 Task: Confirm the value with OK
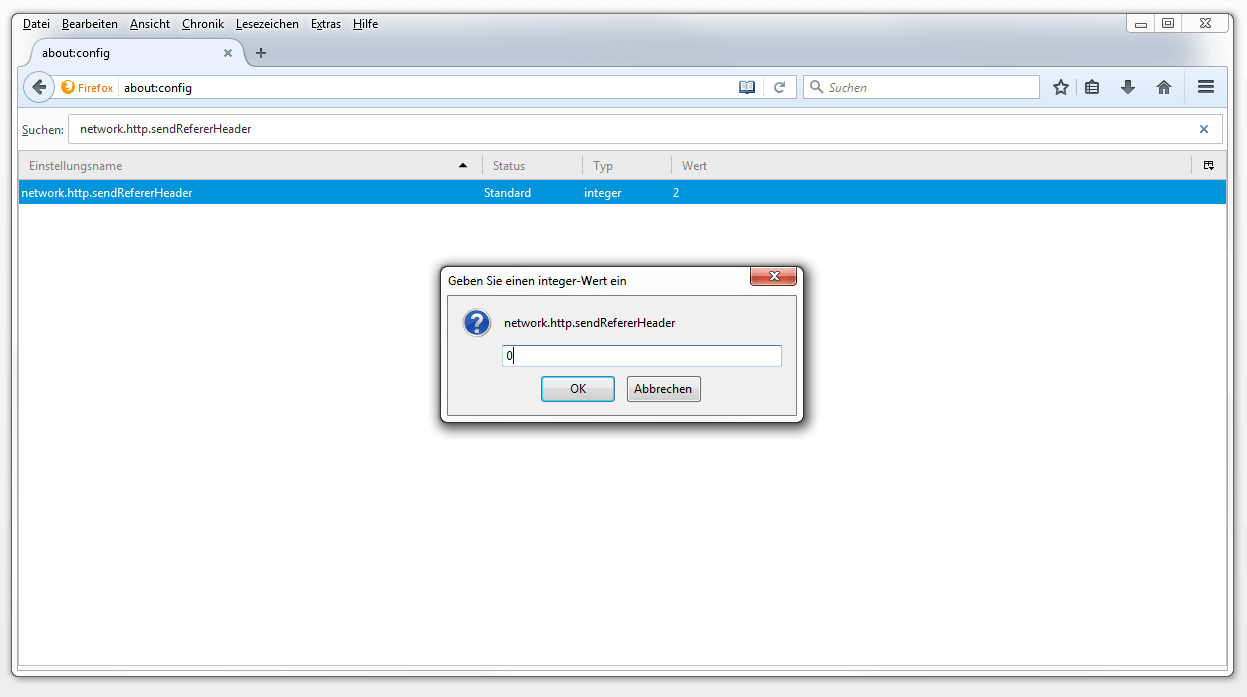[x=578, y=389]
